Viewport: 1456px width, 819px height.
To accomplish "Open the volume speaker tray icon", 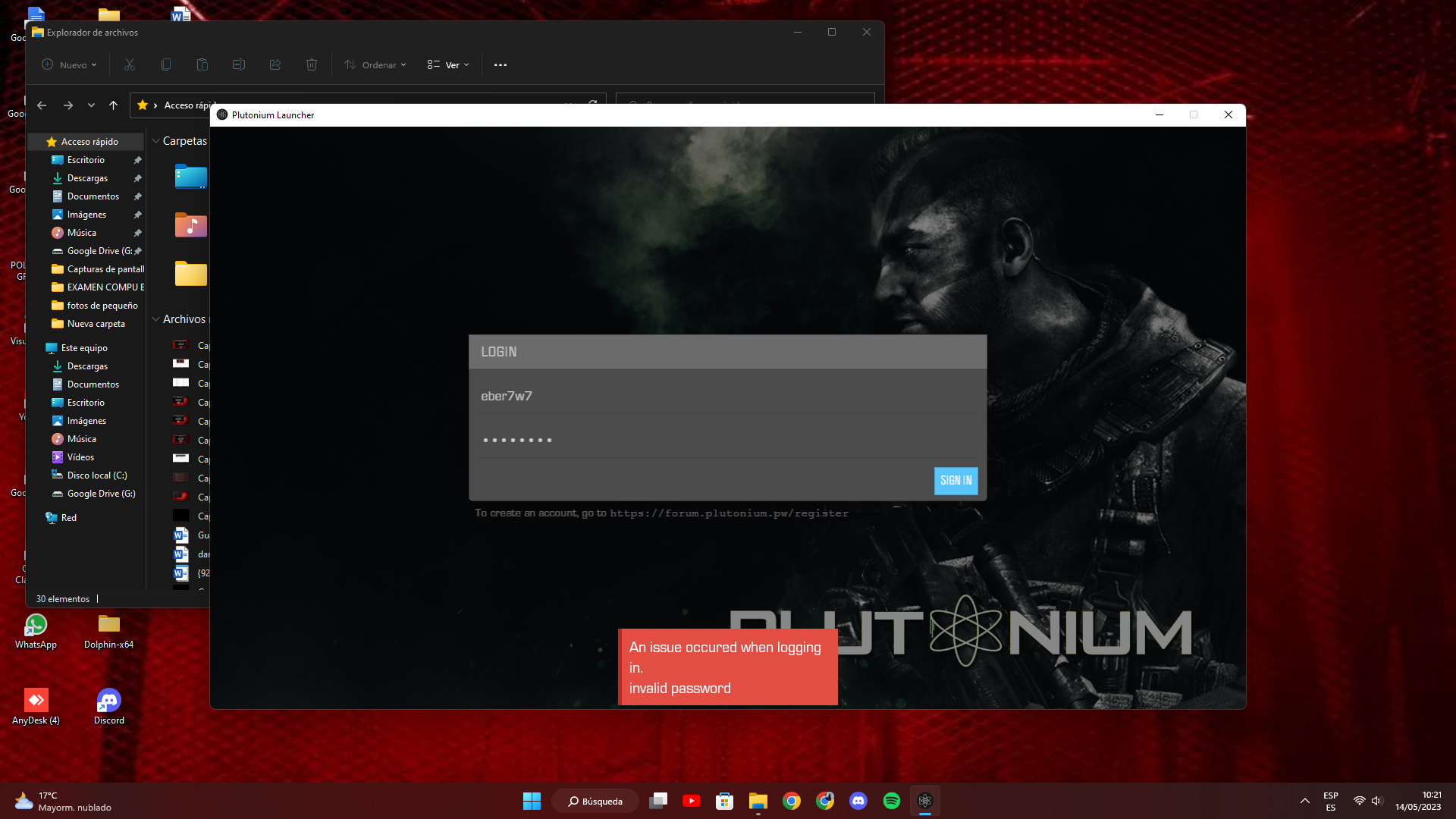I will coord(1377,801).
